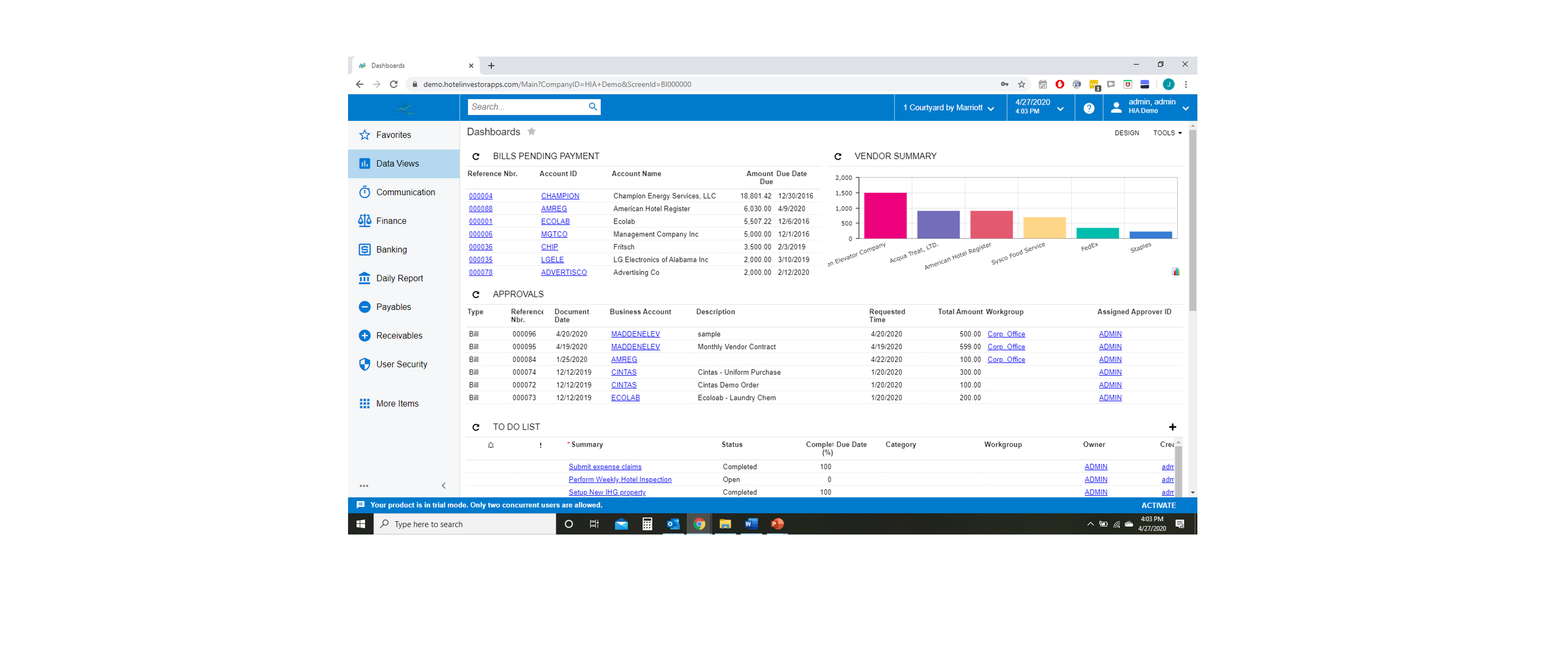This screenshot has height=662, width=1568.
Task: Open MADDENELEV link for bill 000096
Action: click(636, 334)
